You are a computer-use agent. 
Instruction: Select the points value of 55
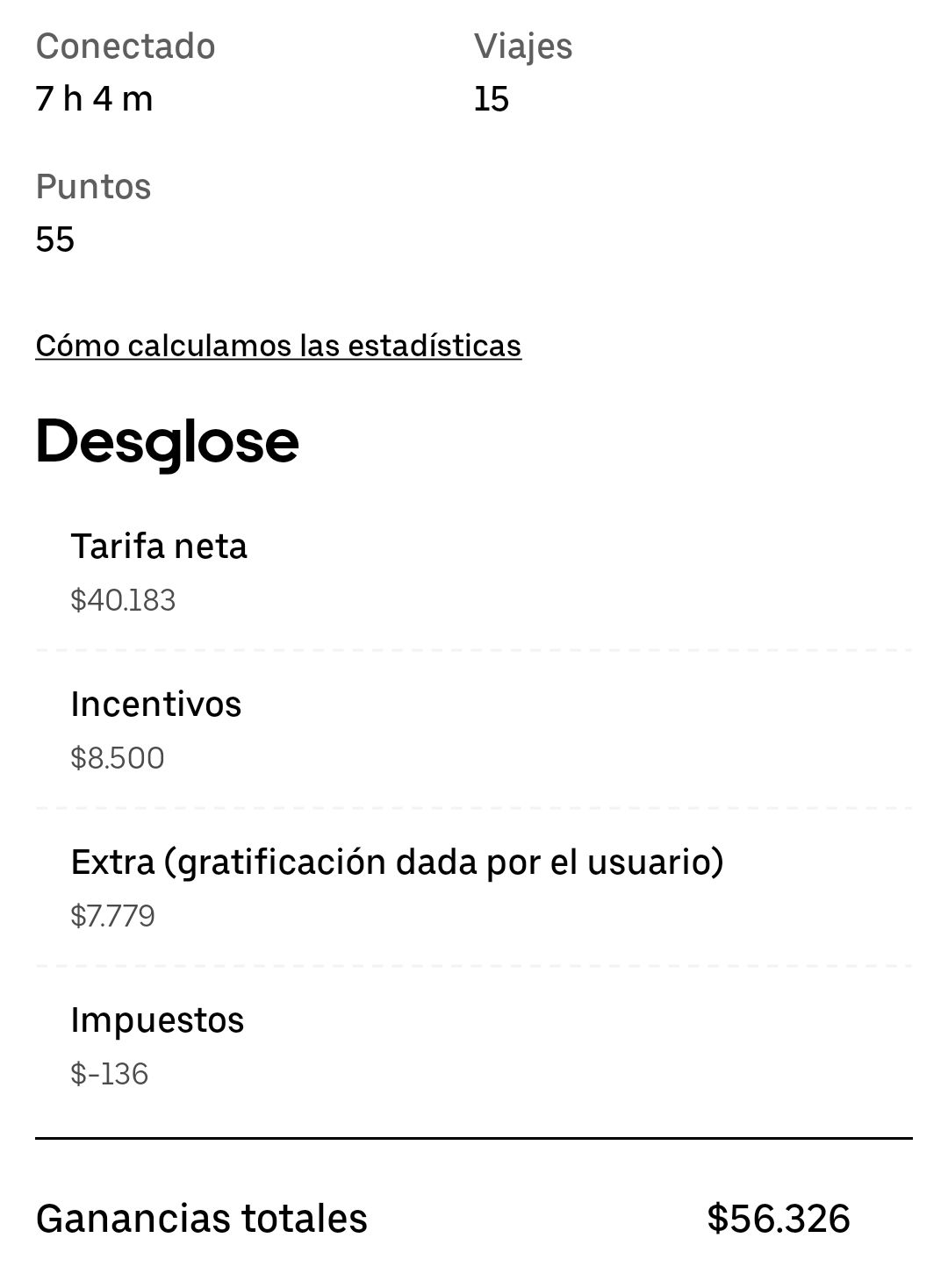pyautogui.click(x=55, y=240)
